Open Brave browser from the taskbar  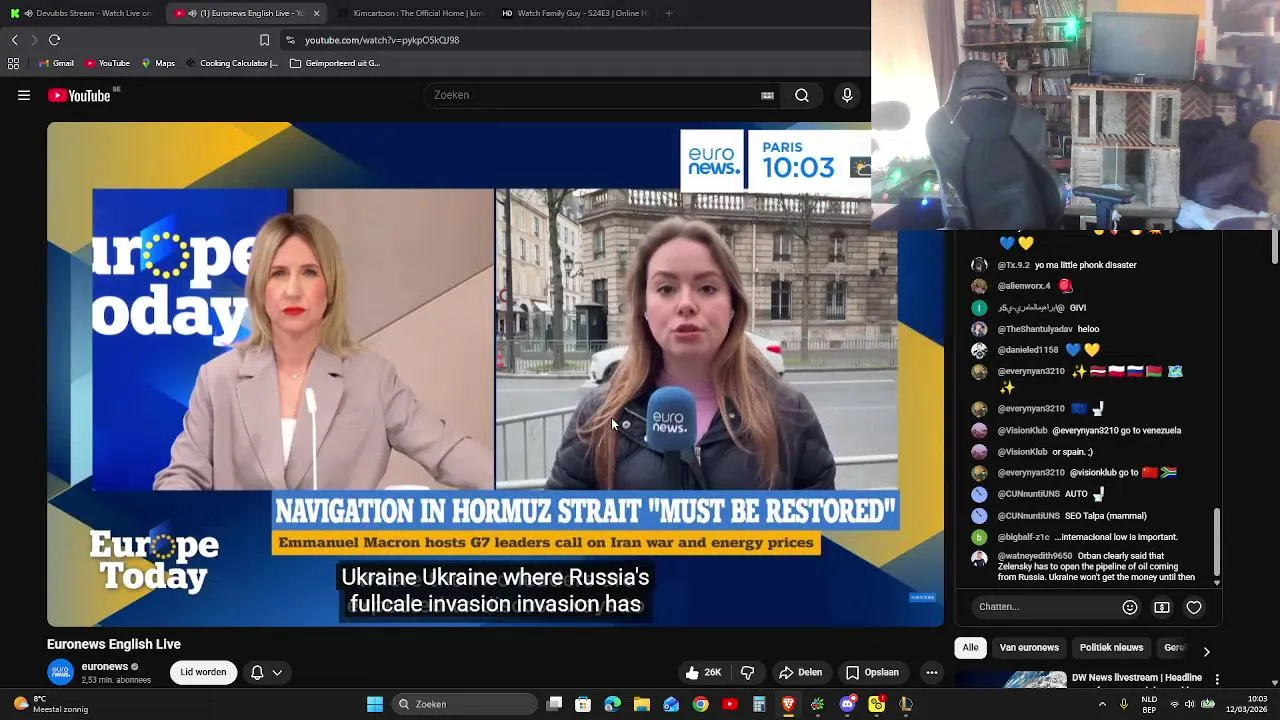[788, 704]
